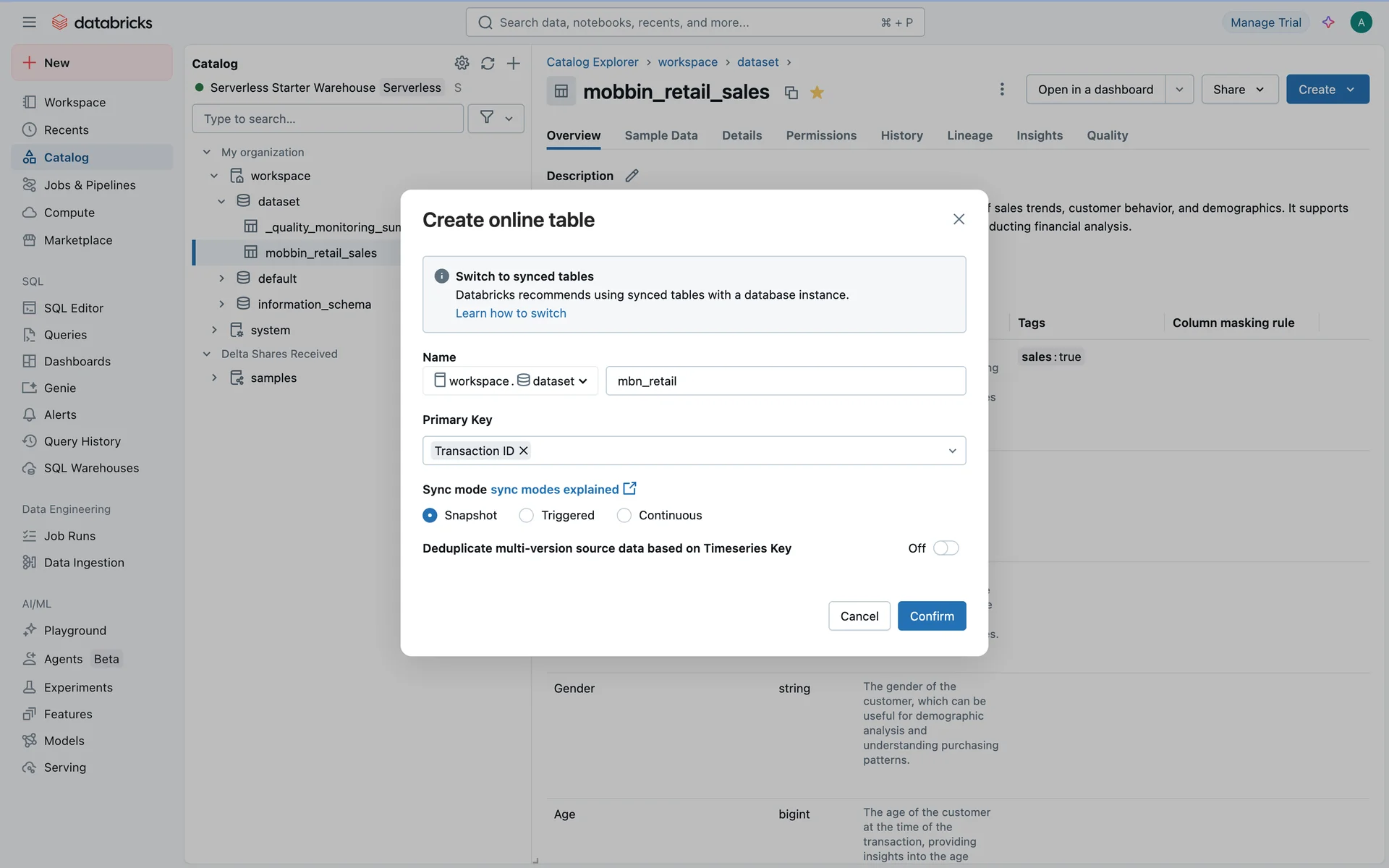Copy table name with the copy icon
The width and height of the screenshot is (1389, 868).
[x=791, y=93]
